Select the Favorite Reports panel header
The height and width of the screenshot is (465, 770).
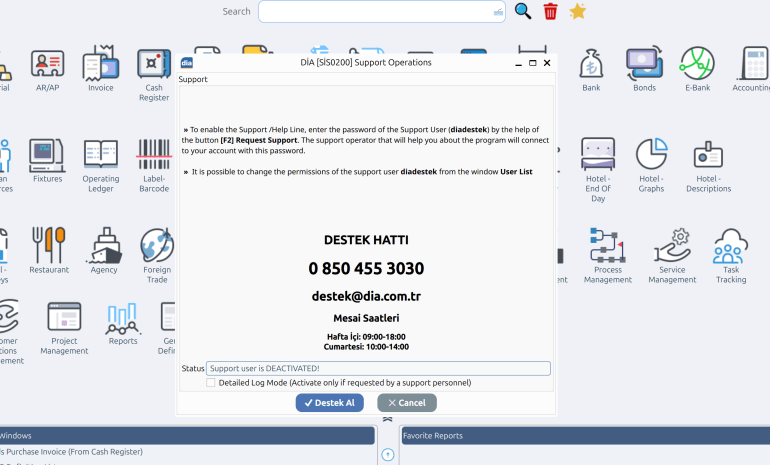[x=585, y=436]
